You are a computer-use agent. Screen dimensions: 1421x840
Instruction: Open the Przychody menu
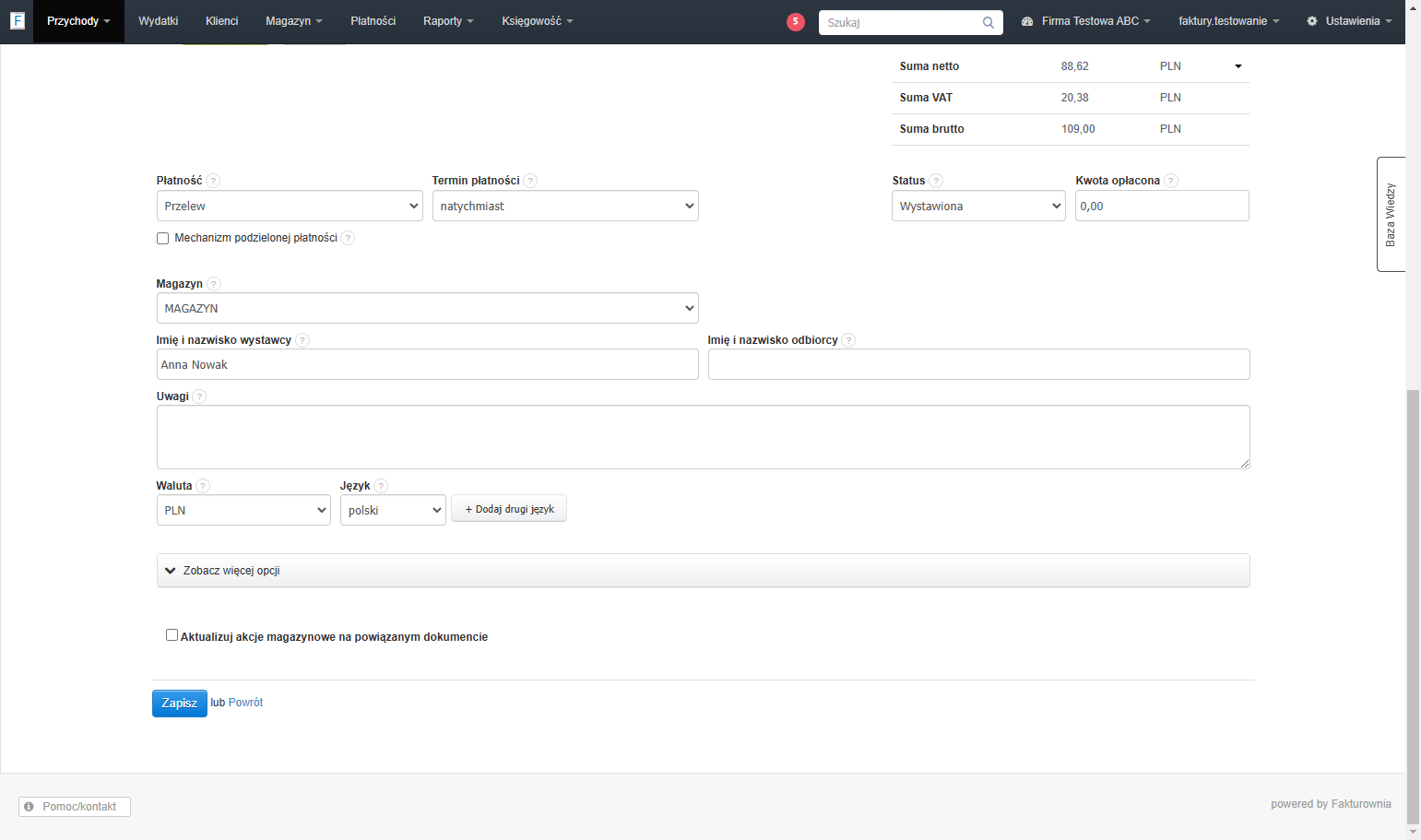pos(78,21)
